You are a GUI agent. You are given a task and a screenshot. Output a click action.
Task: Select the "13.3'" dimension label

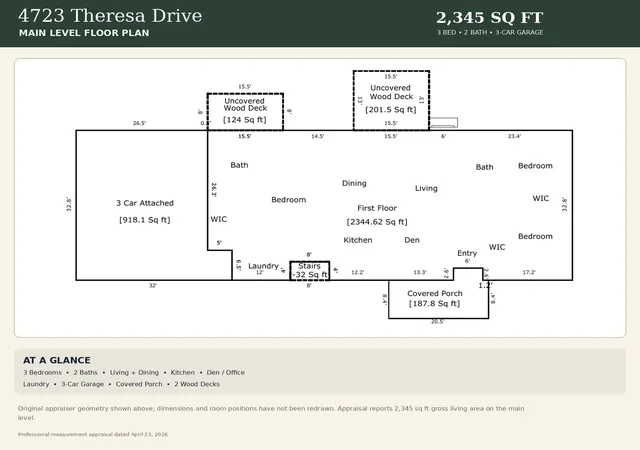(x=420, y=272)
